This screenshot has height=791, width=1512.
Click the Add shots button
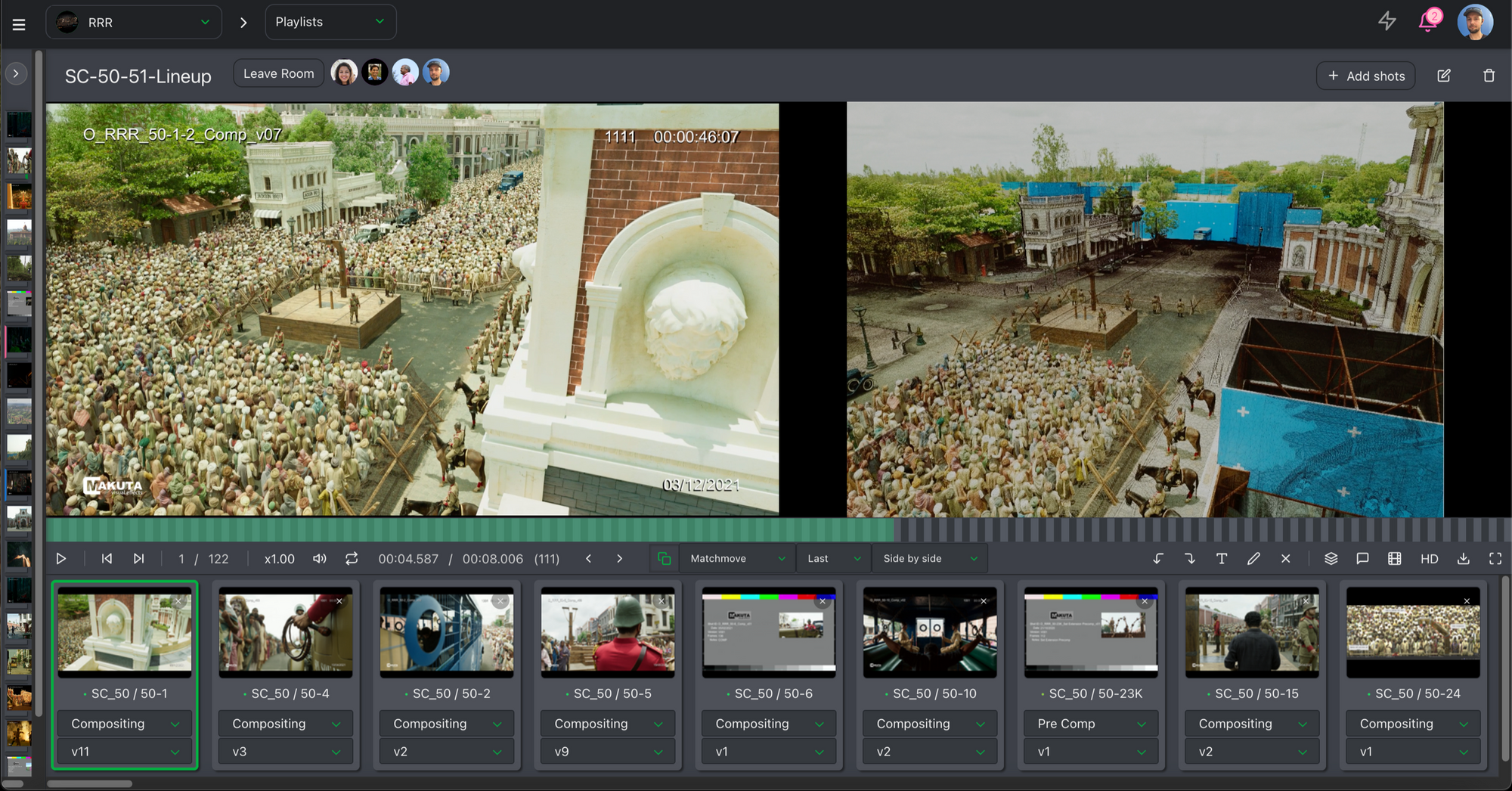point(1365,76)
